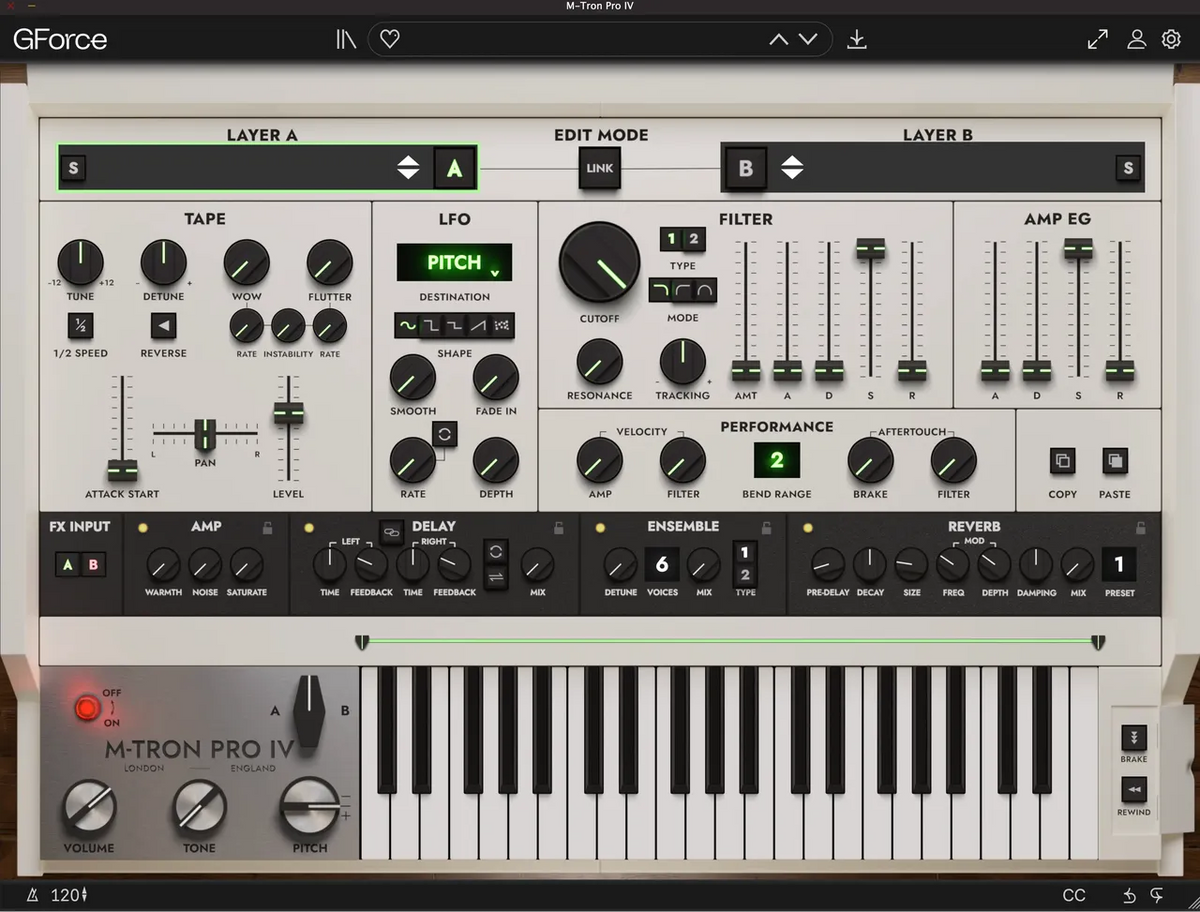
Task: Click the Bend Range value 2
Action: click(777, 461)
